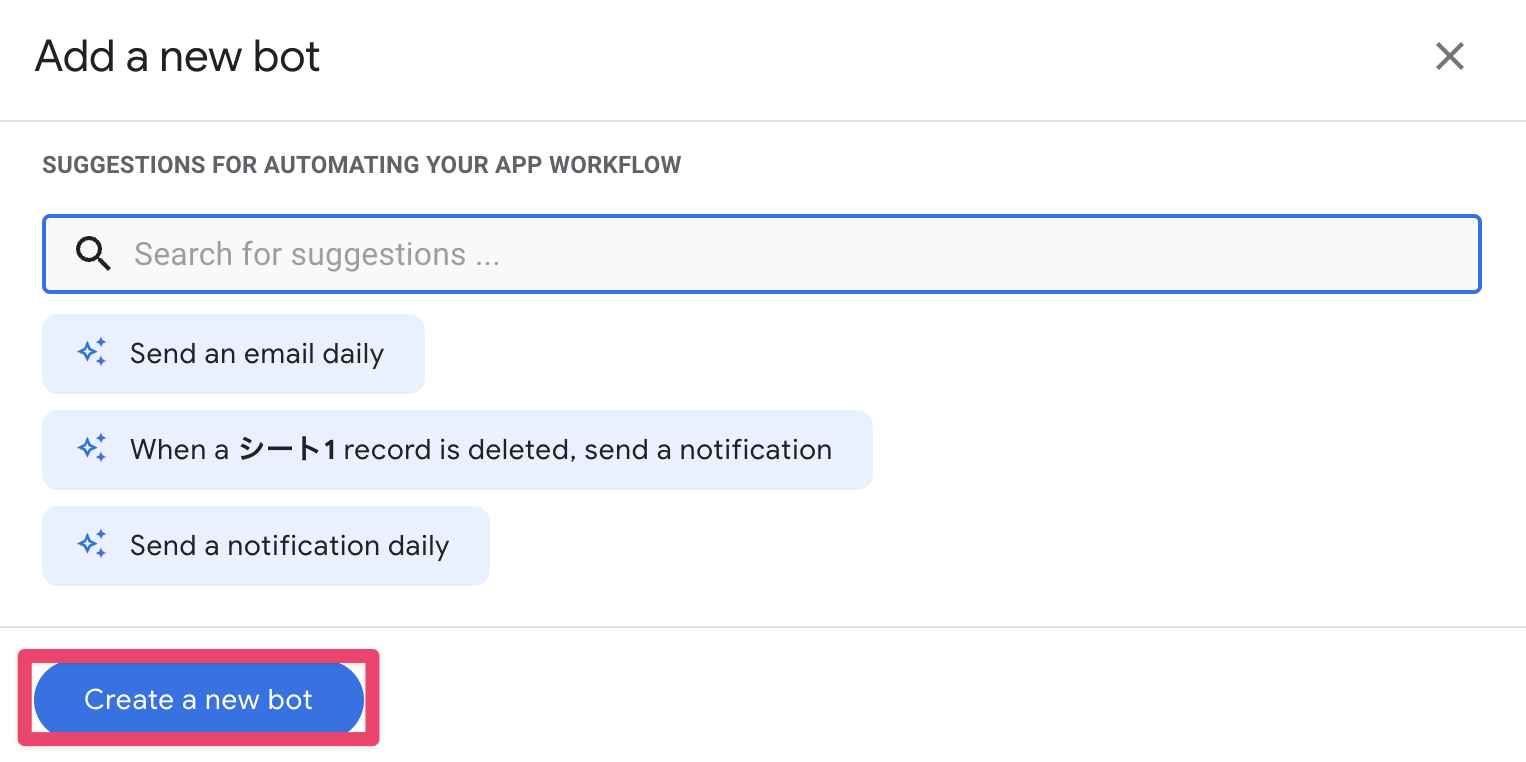Click 'send a notification' text in deleted-record suggestion
This screenshot has height=762, width=1526.
point(708,450)
